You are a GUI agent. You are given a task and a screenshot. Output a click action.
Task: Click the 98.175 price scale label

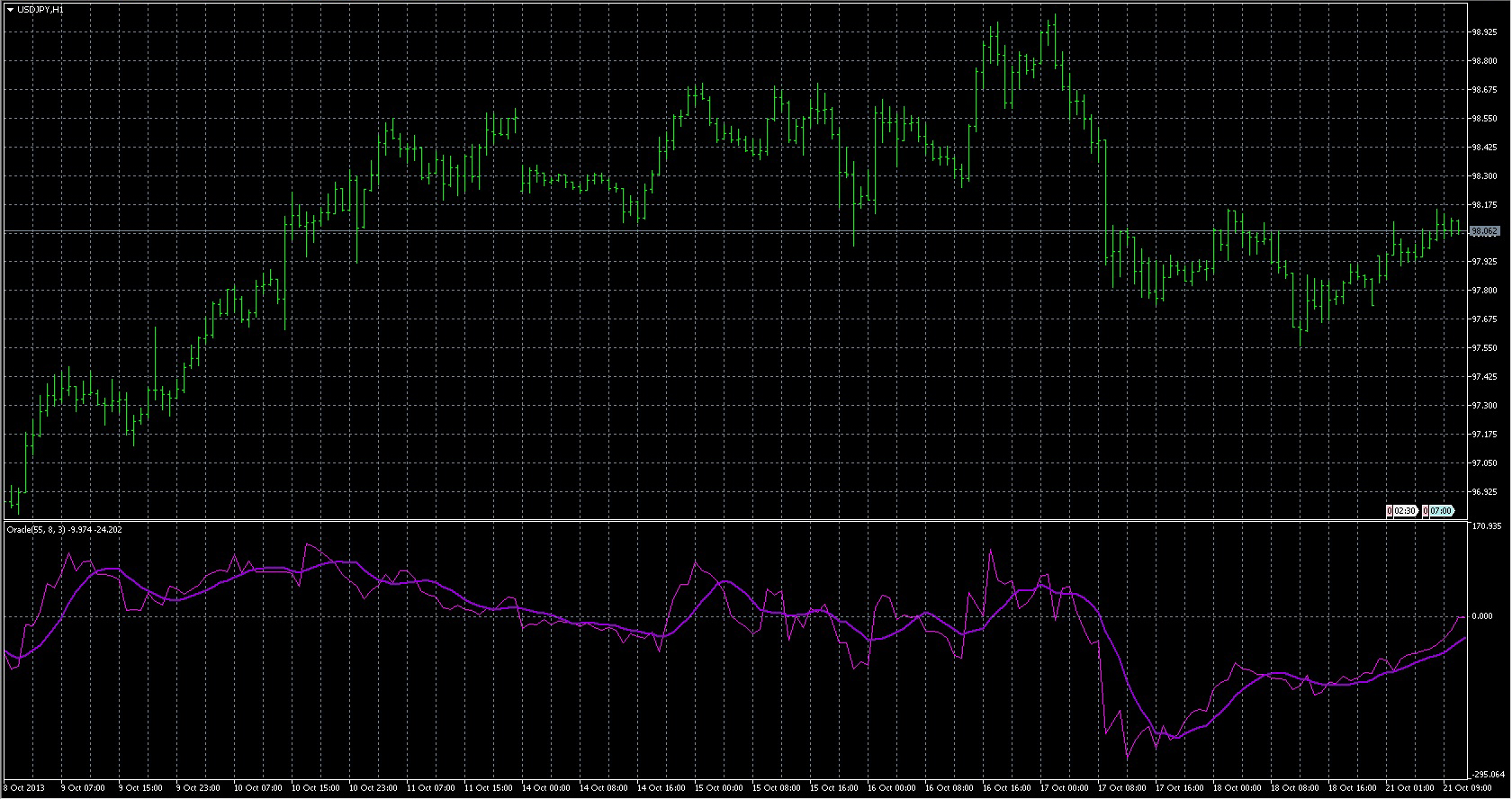(1484, 205)
